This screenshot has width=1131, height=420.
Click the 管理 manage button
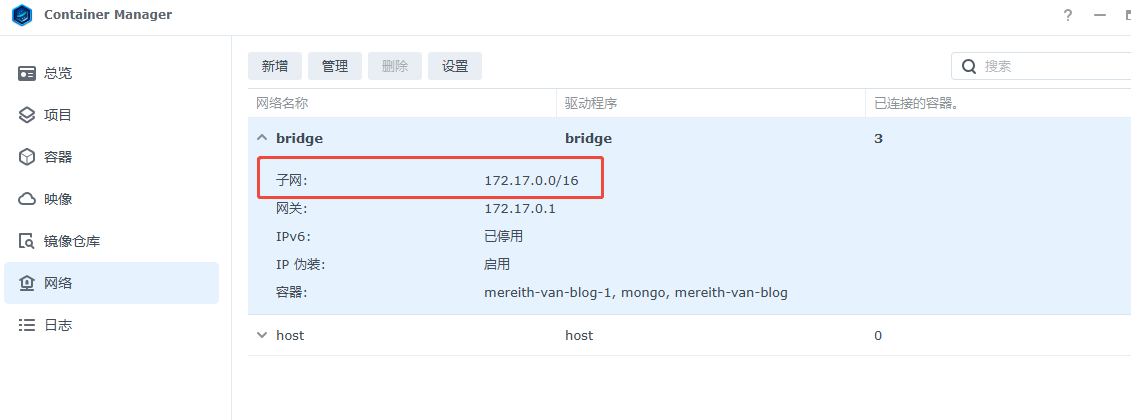(335, 66)
